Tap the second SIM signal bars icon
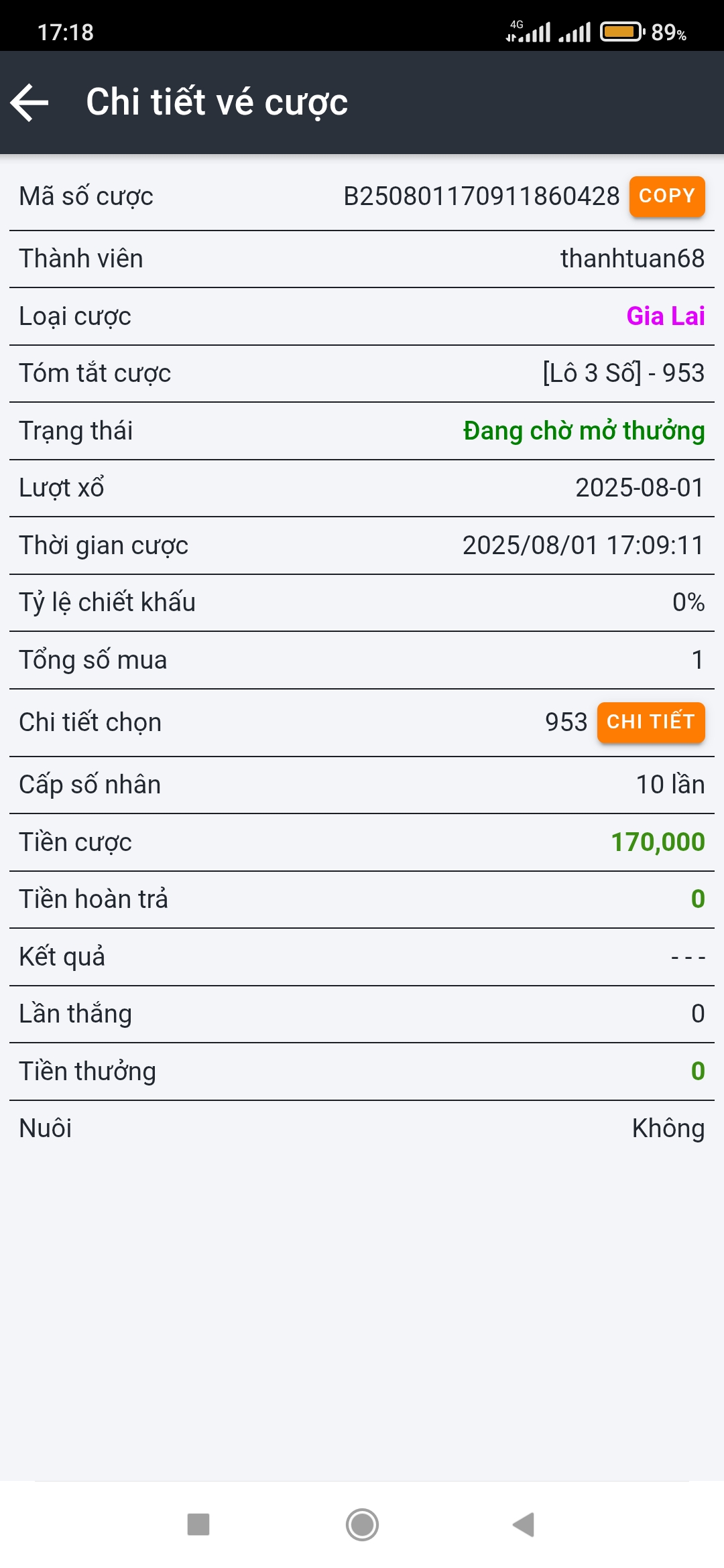Screen dimensions: 724x1568 click(x=575, y=31)
